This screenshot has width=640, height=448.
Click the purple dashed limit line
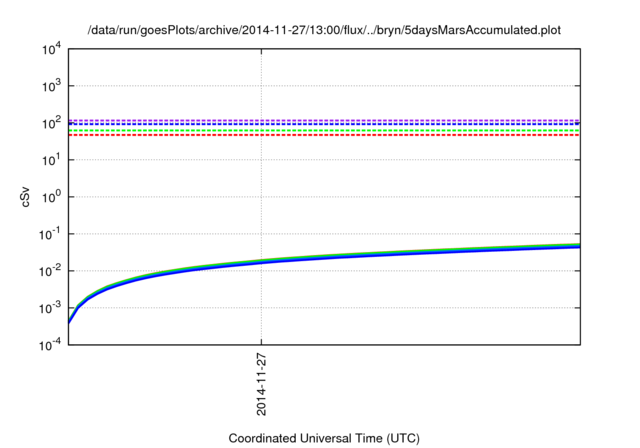324,120
